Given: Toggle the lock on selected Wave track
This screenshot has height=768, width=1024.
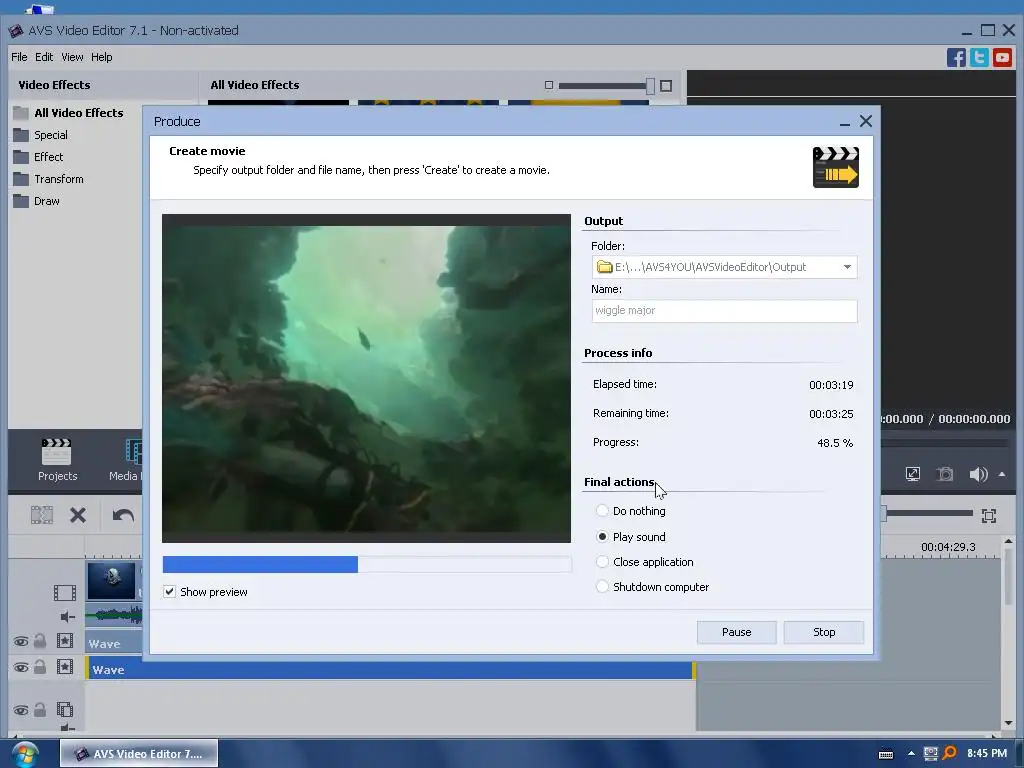Looking at the screenshot, I should point(40,667).
